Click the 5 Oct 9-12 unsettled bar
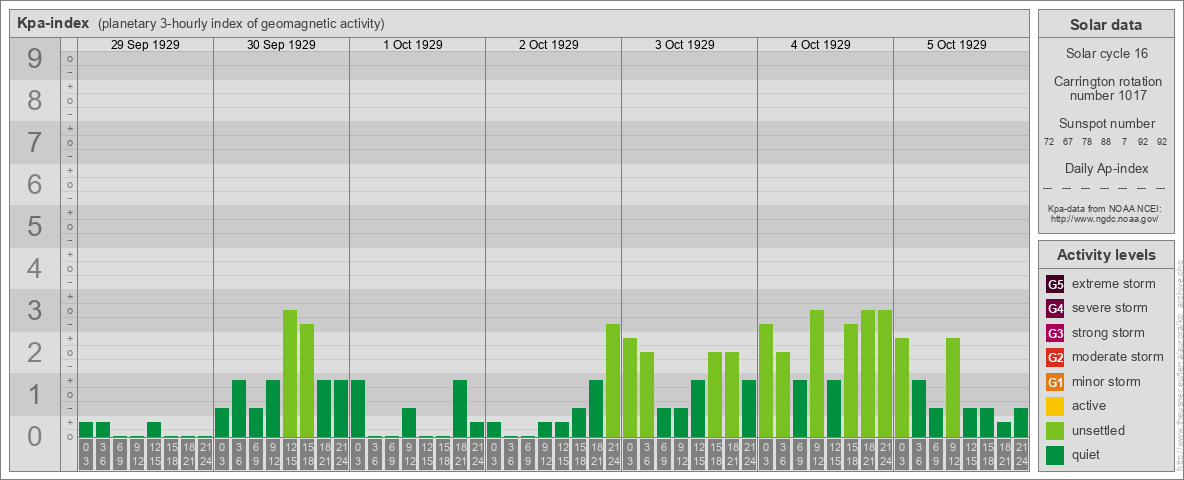1184x480 pixels. pos(952,387)
